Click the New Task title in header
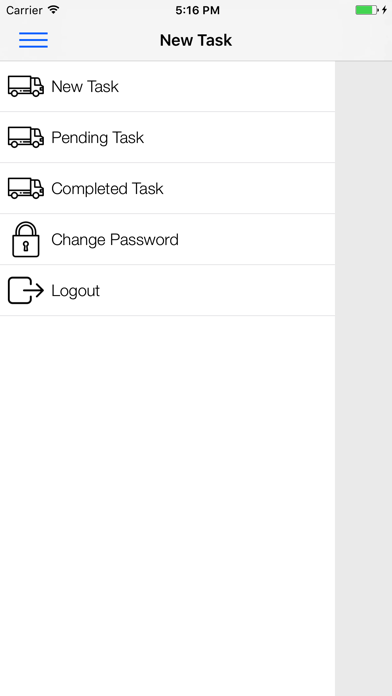 pos(196,40)
